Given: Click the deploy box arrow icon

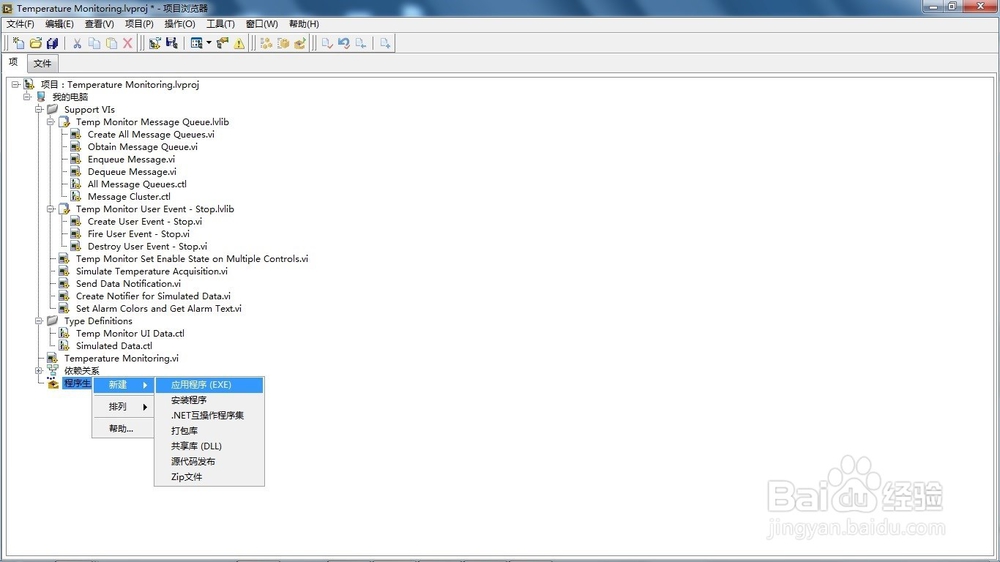Looking at the screenshot, I should coord(300,43).
